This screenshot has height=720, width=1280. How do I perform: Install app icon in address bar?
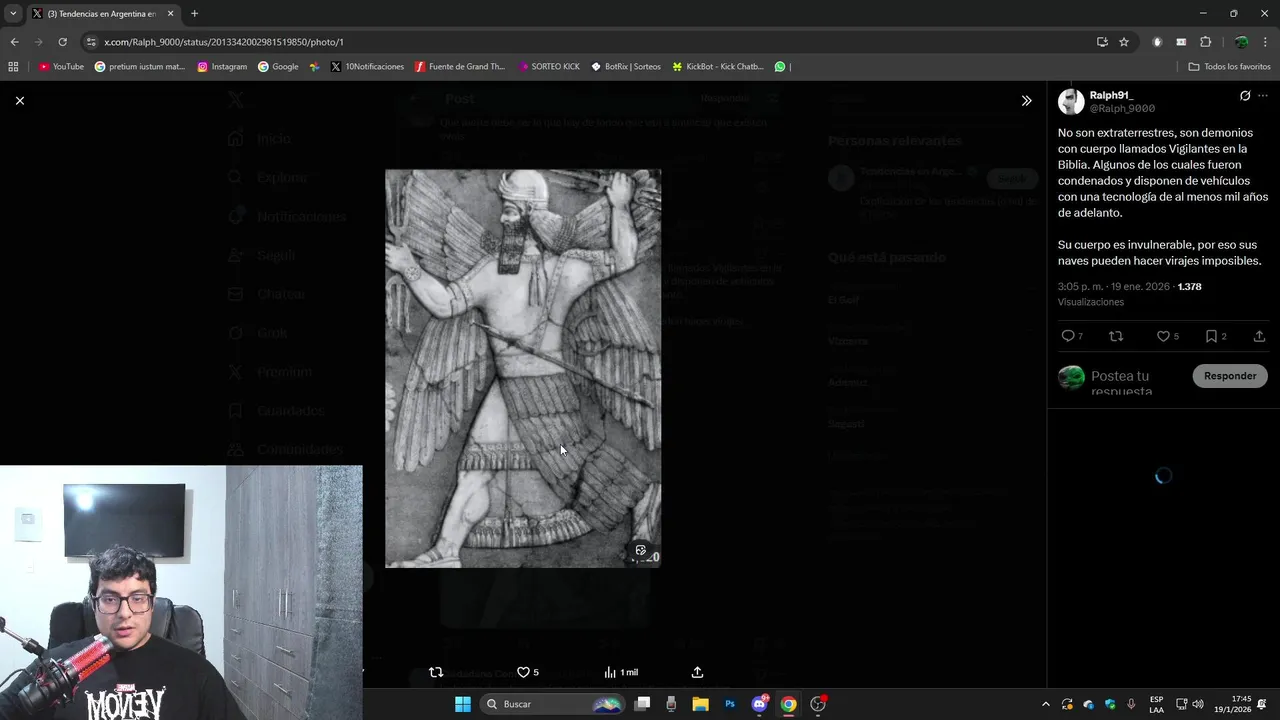click(x=1102, y=42)
